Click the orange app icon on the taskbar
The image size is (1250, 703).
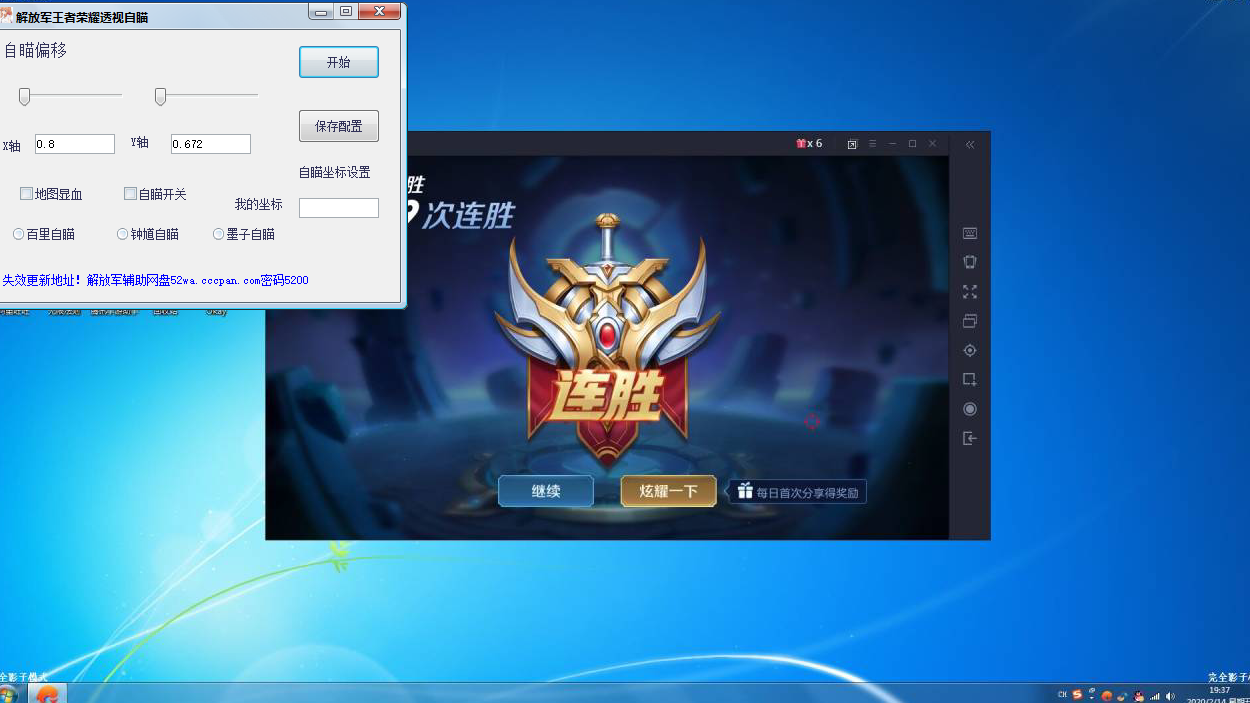pyautogui.click(x=47, y=694)
